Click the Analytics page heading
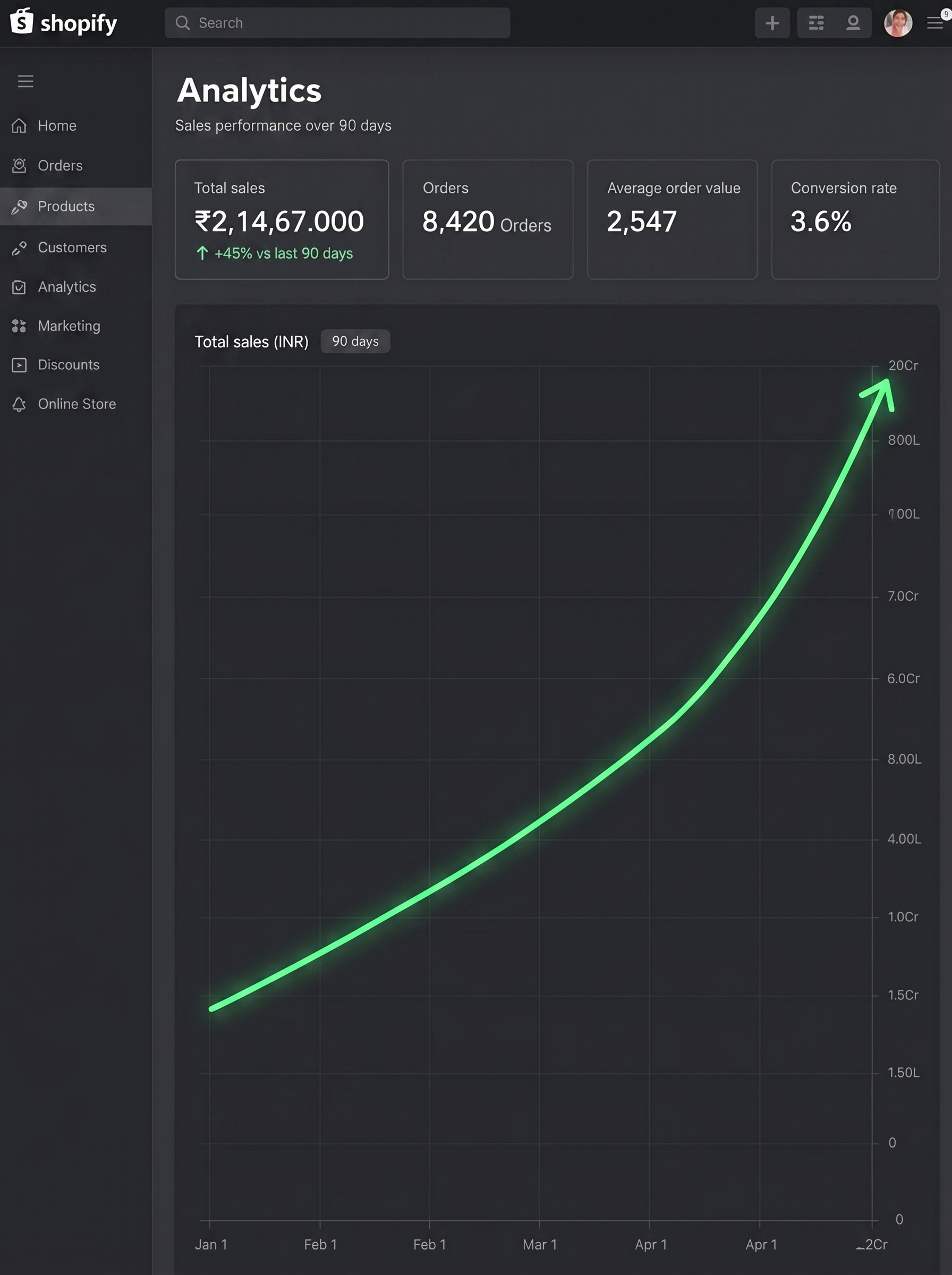Viewport: 952px width, 1275px height. pyautogui.click(x=249, y=91)
